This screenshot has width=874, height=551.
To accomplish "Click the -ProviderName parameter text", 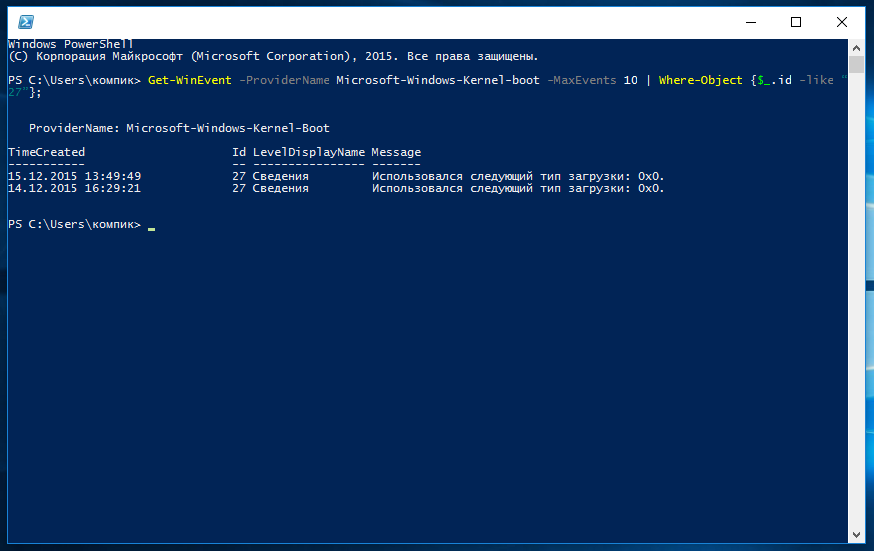I will coord(284,80).
